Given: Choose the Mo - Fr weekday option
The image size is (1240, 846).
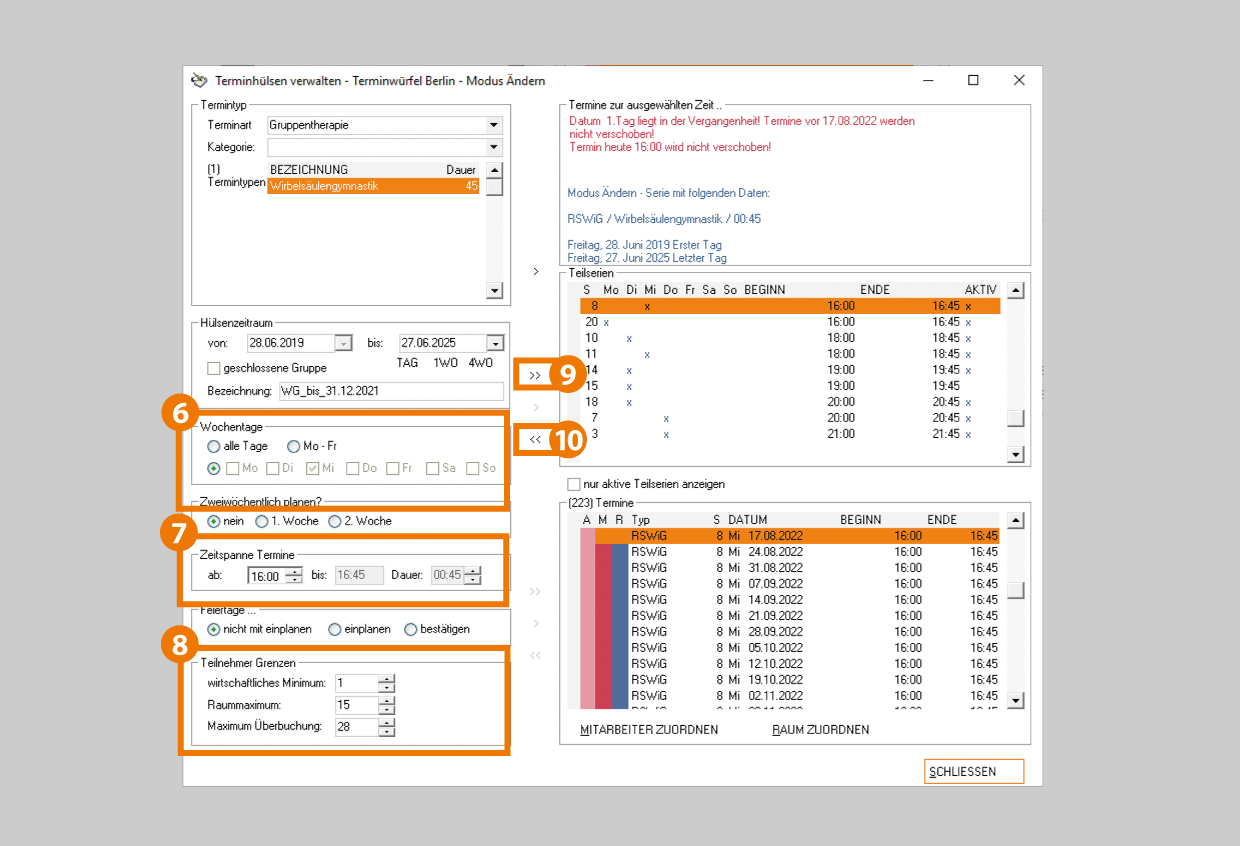Looking at the screenshot, I should [x=294, y=446].
